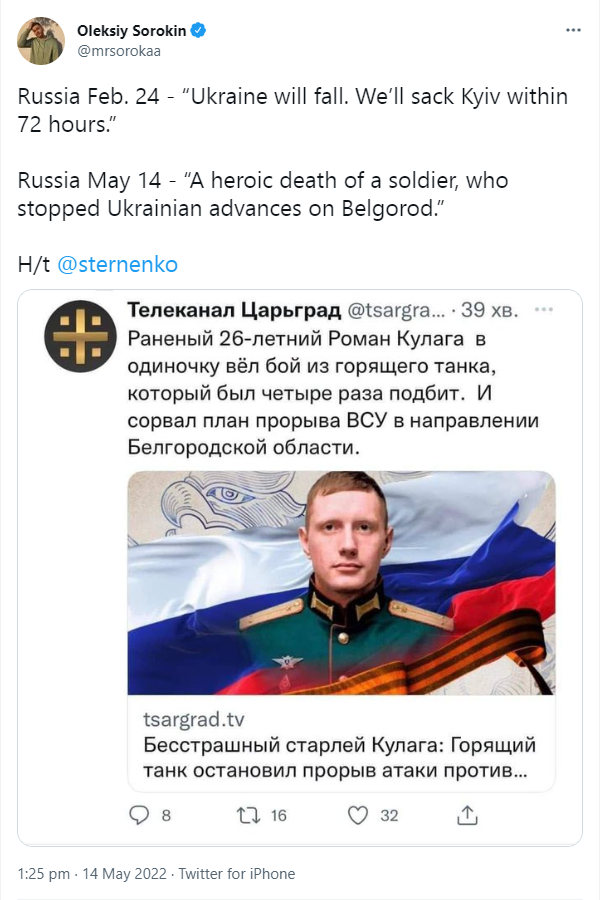Open the tweet's three-dot more menu

pos(573,30)
